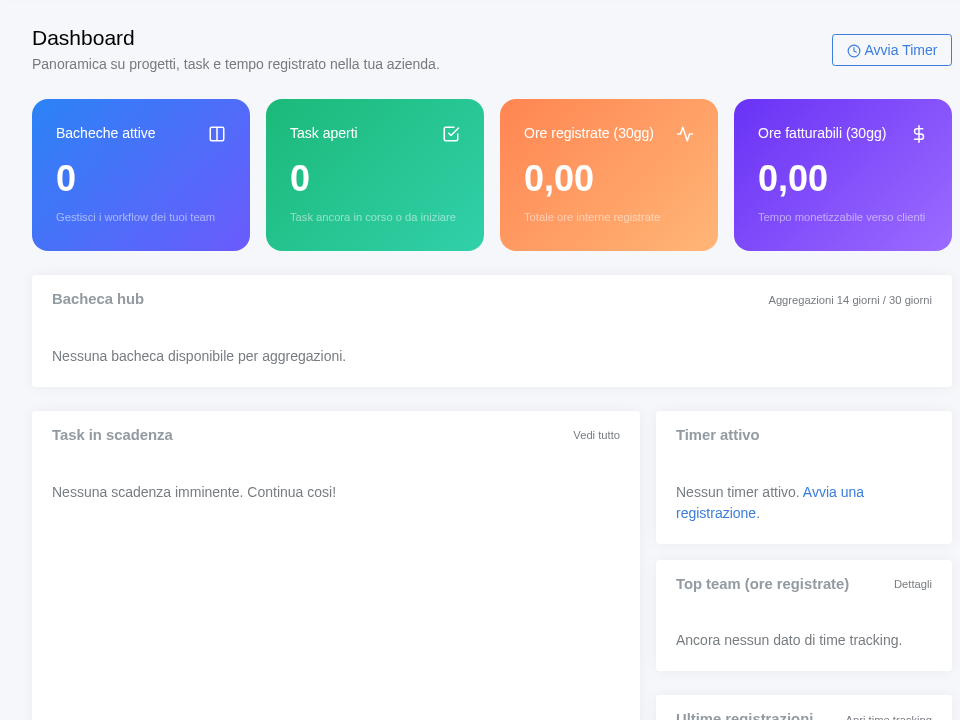The height and width of the screenshot is (720, 960).
Task: Click text Nessuna bacheca disponibile per aggregazioni
Action: click(x=199, y=356)
